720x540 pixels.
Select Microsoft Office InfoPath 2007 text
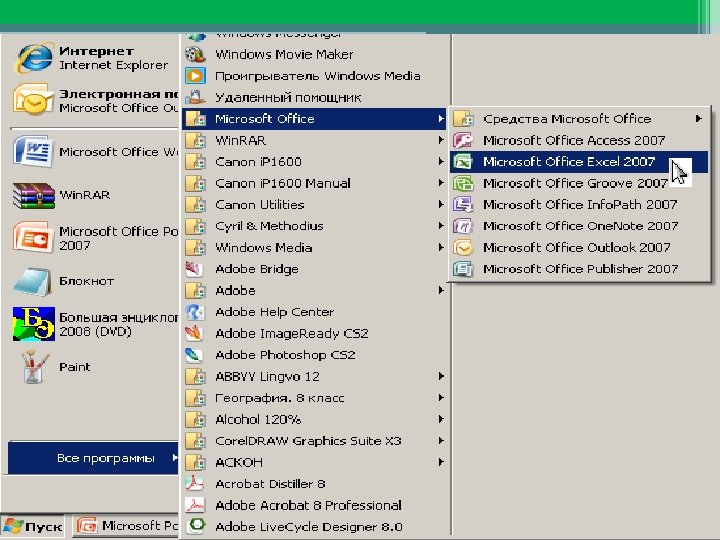(x=580, y=204)
